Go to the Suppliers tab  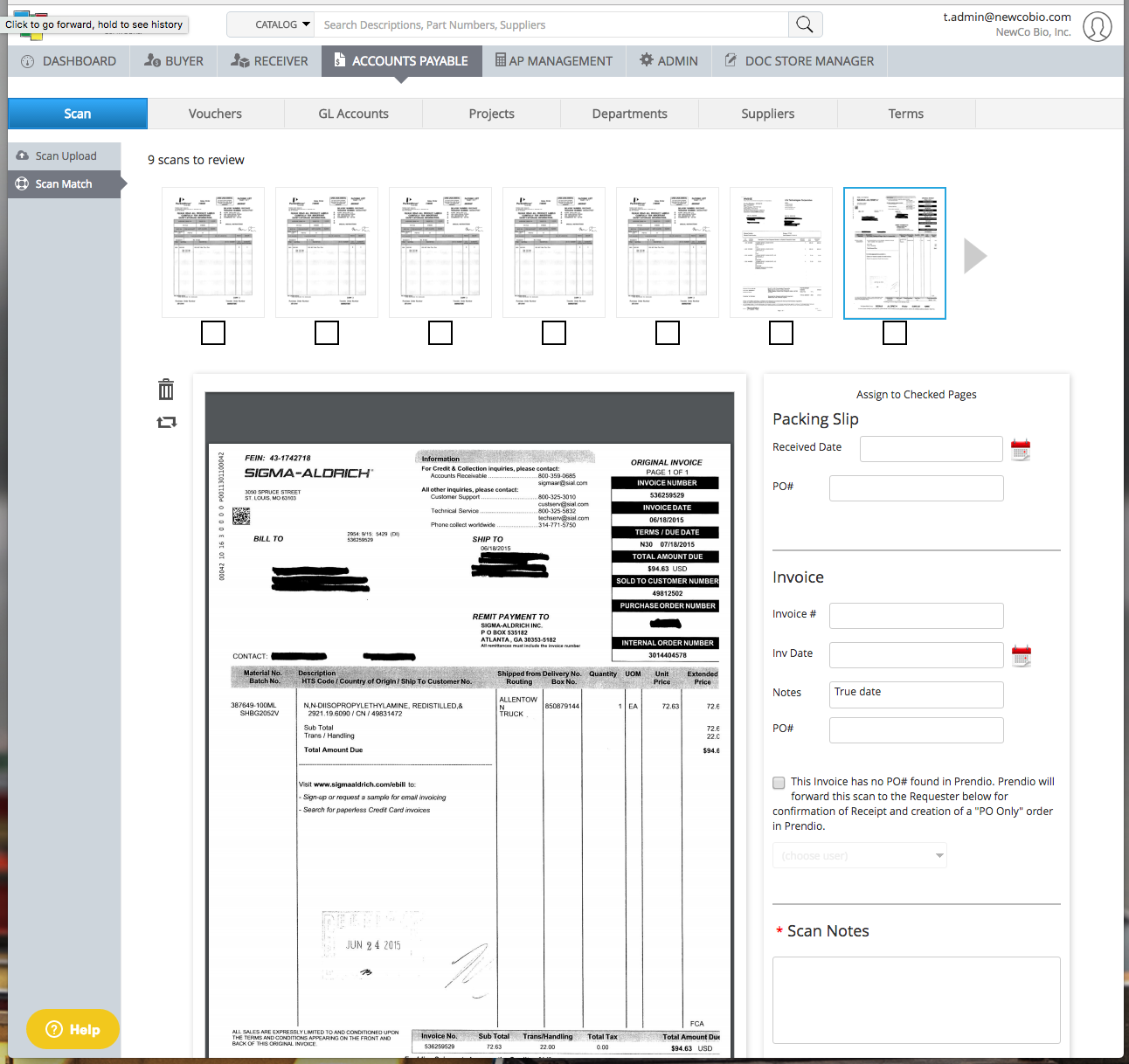point(767,114)
